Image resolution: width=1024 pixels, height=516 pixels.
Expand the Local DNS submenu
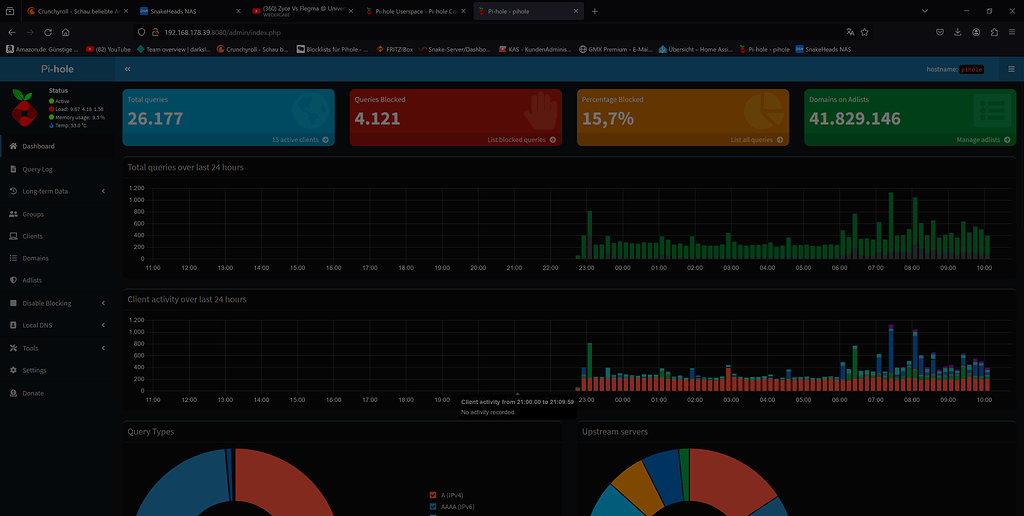click(x=103, y=325)
